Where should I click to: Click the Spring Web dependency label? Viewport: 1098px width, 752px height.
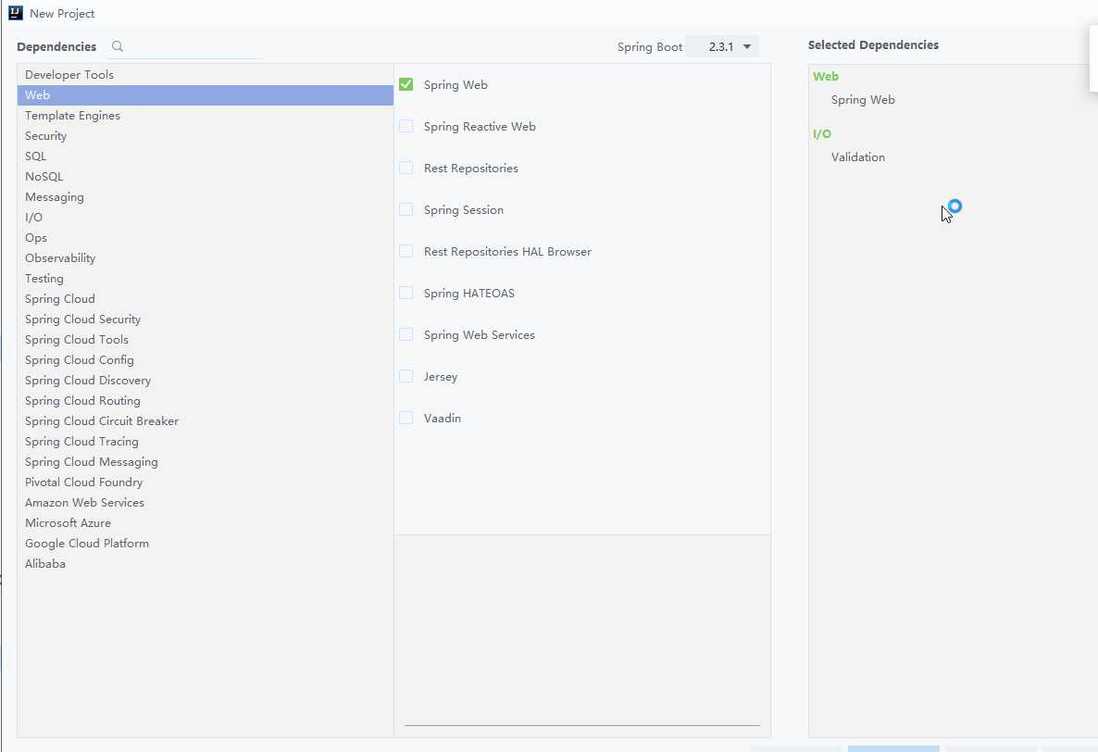455,85
